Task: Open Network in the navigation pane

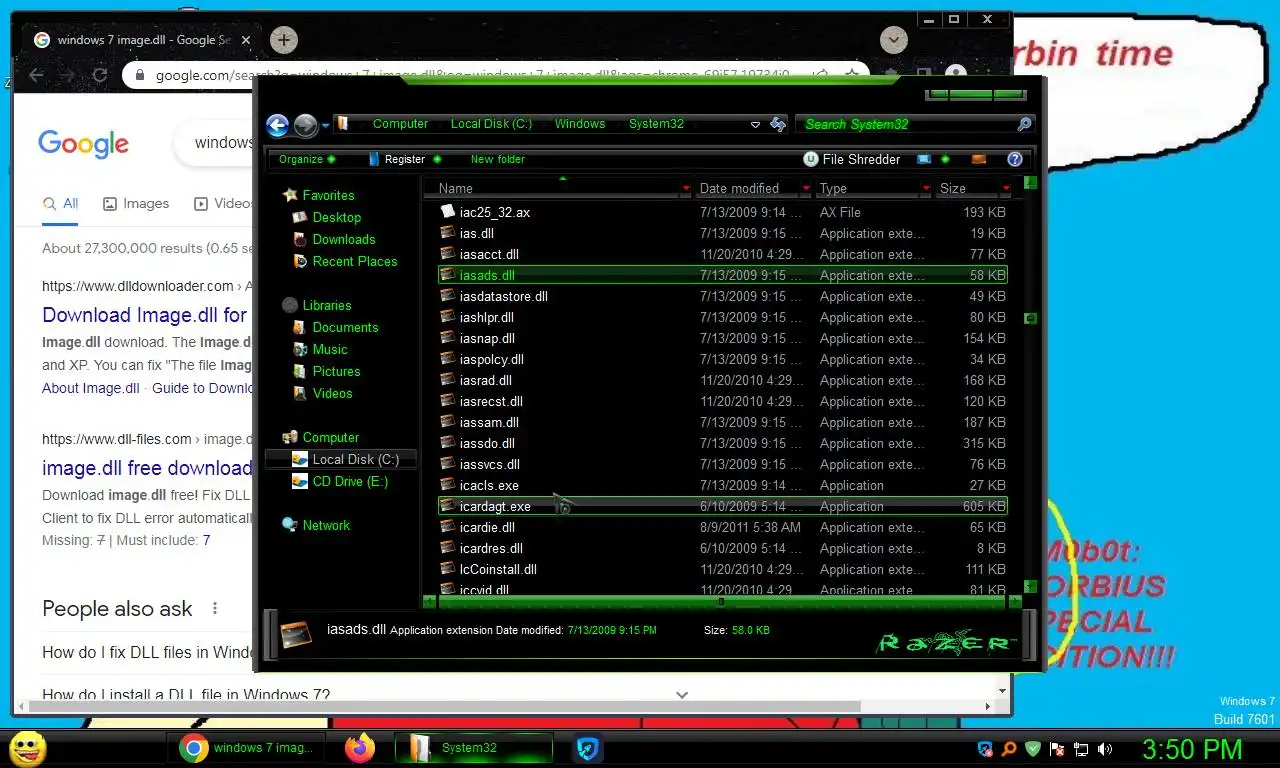Action: tap(326, 525)
